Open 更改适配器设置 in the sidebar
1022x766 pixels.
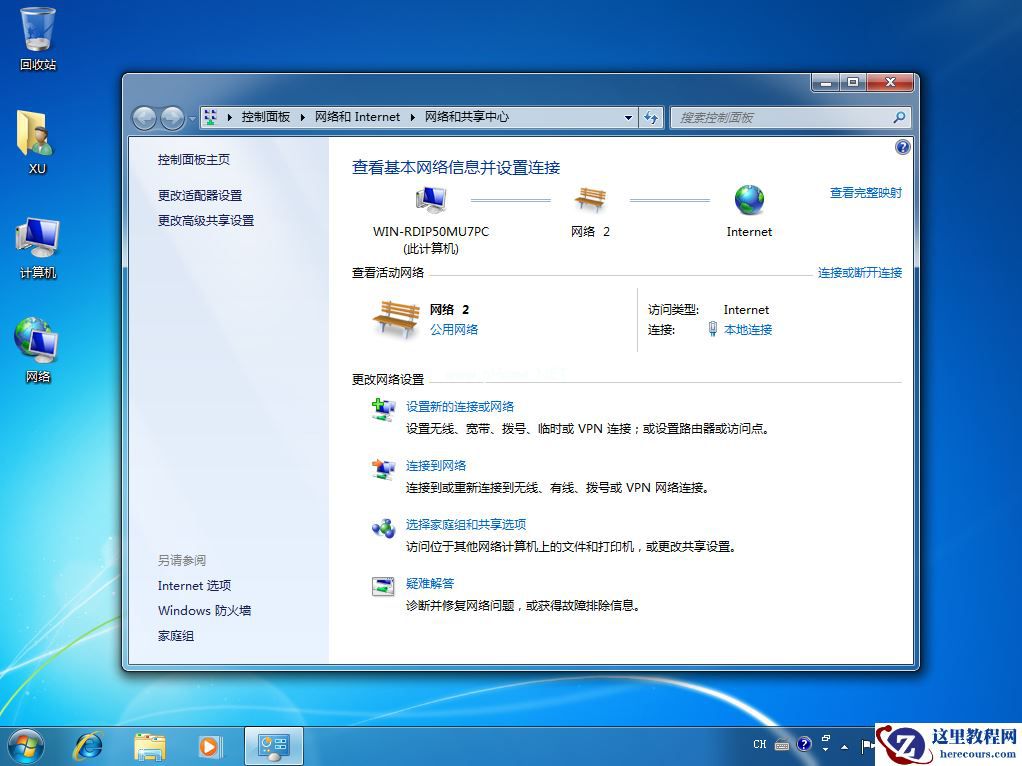click(x=198, y=195)
